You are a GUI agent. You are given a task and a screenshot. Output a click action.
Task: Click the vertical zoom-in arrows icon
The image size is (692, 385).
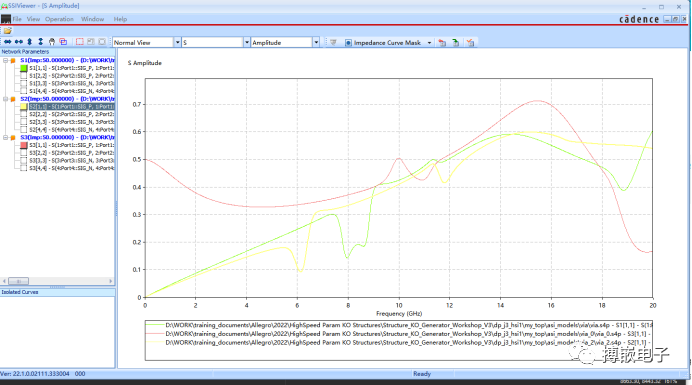click(x=30, y=42)
